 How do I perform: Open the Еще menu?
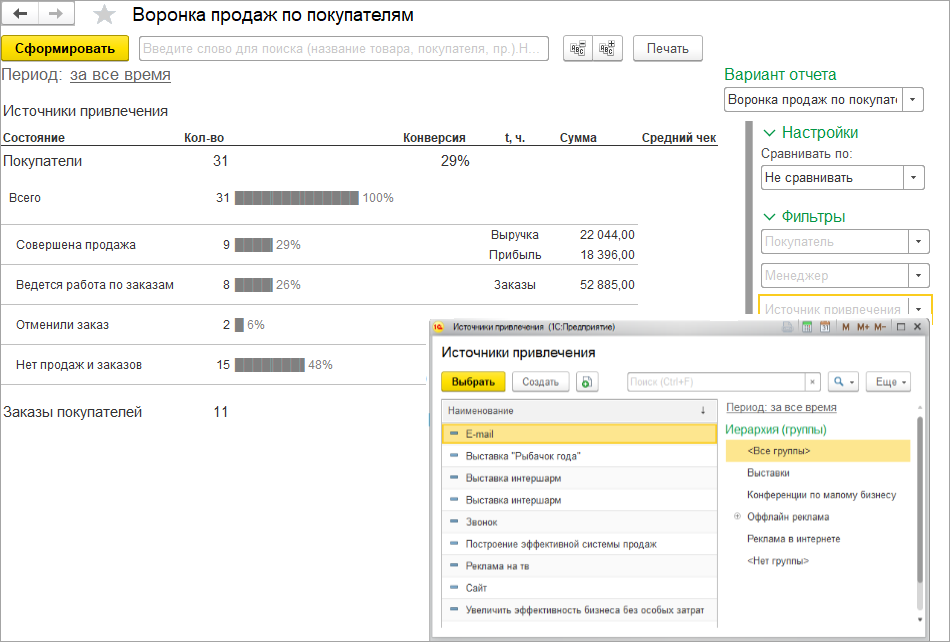tap(889, 382)
